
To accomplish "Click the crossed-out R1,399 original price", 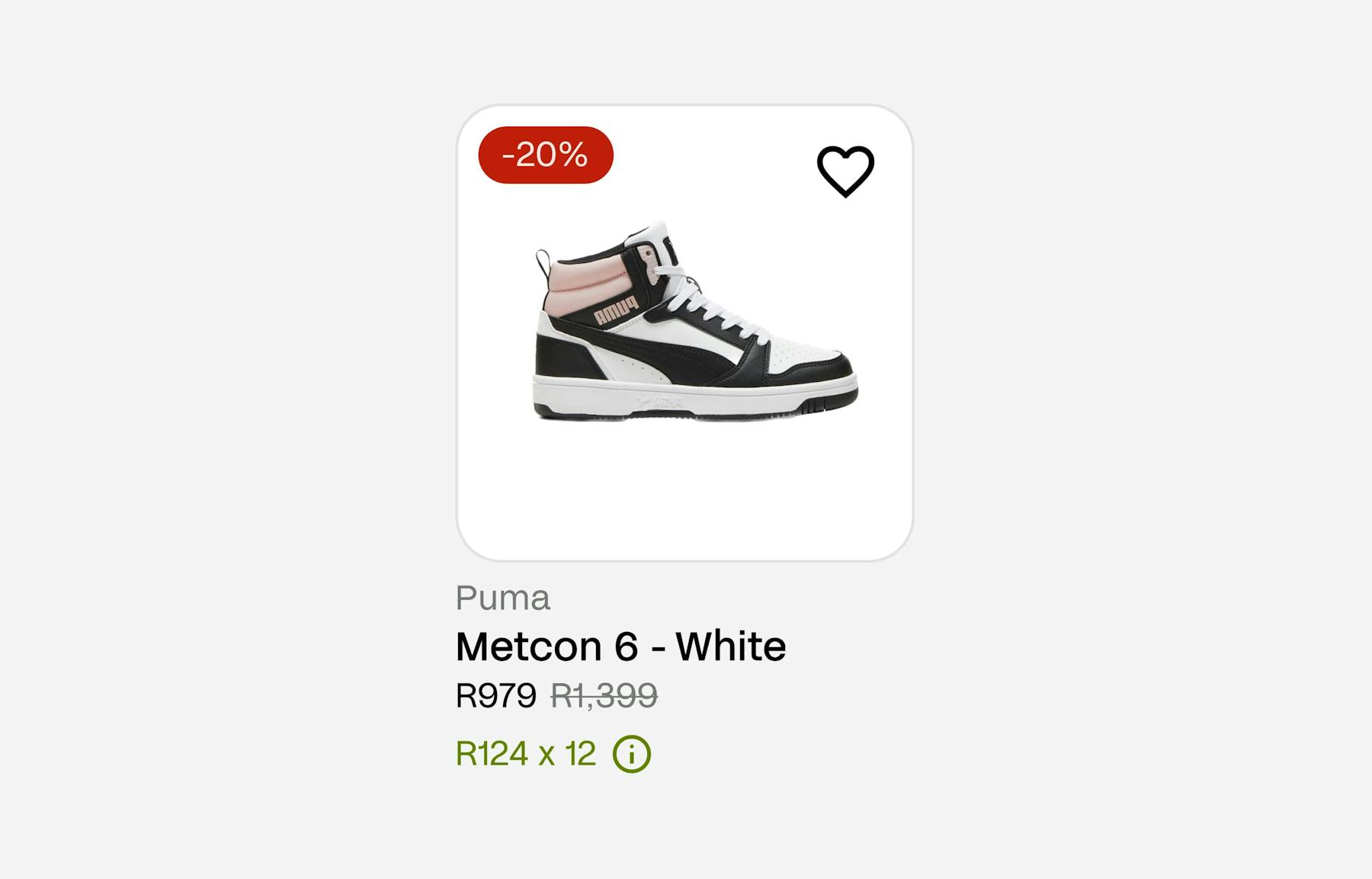I will click(604, 695).
